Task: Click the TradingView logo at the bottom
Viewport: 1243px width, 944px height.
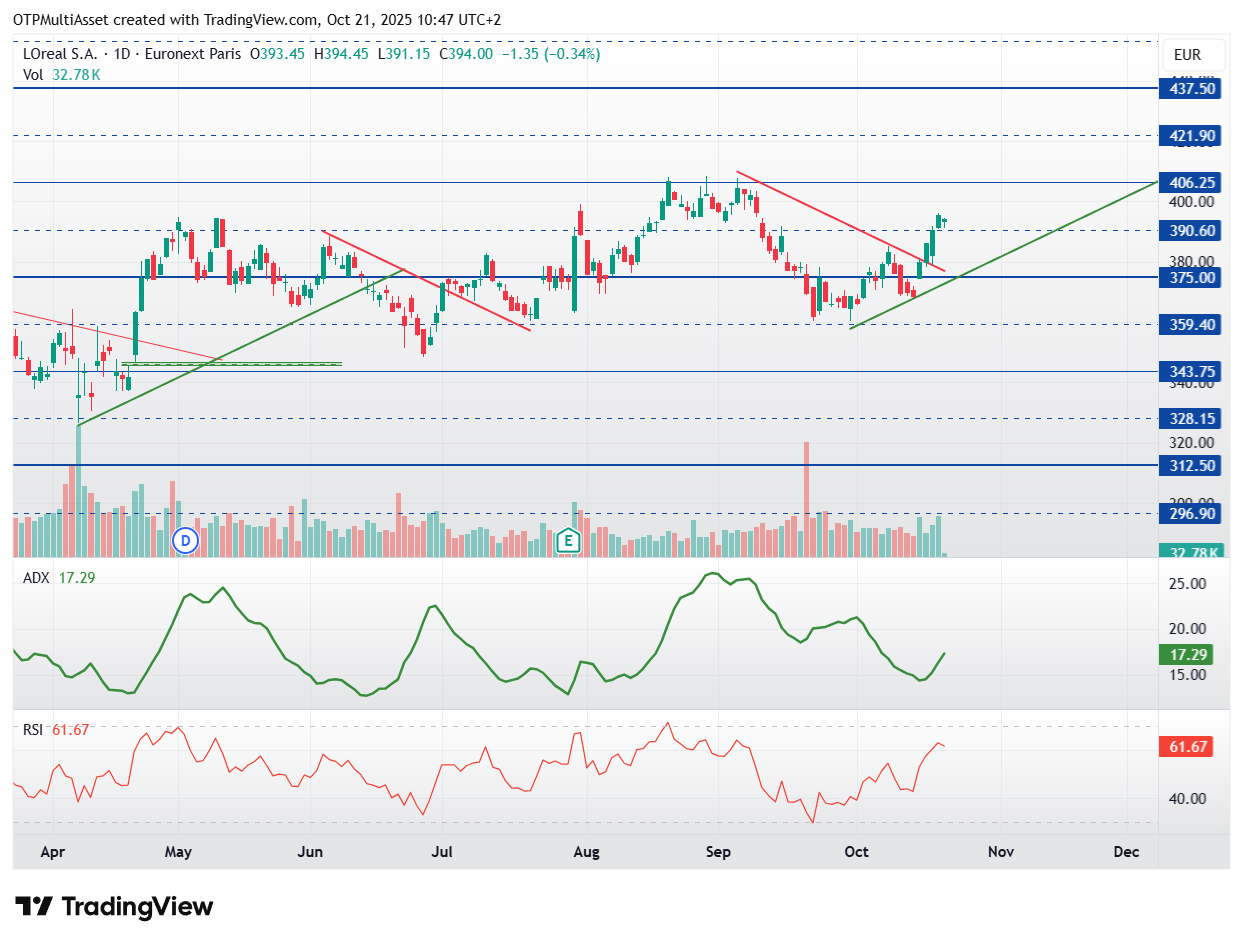Action: (x=115, y=907)
